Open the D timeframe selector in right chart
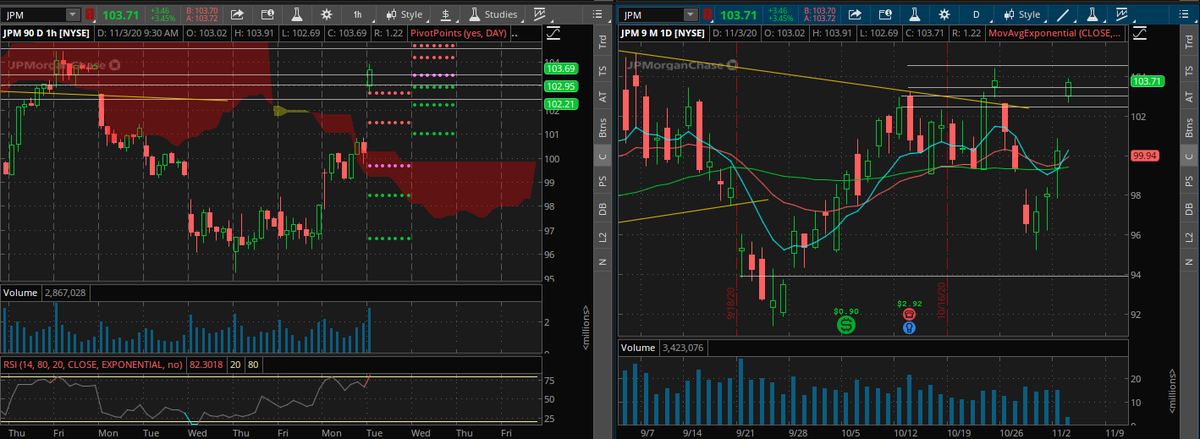Viewport: 1200px width, 439px height. click(x=977, y=15)
